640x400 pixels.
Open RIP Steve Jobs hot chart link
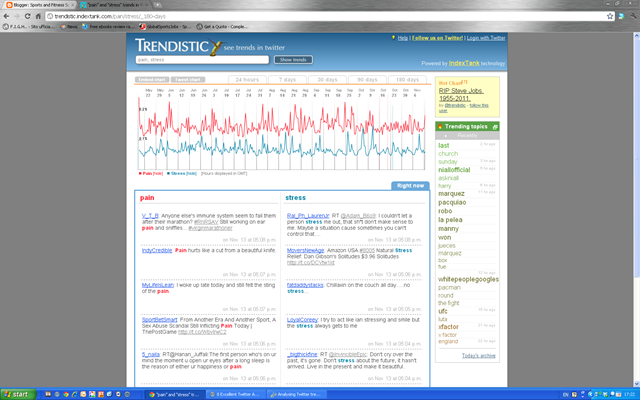(461, 94)
